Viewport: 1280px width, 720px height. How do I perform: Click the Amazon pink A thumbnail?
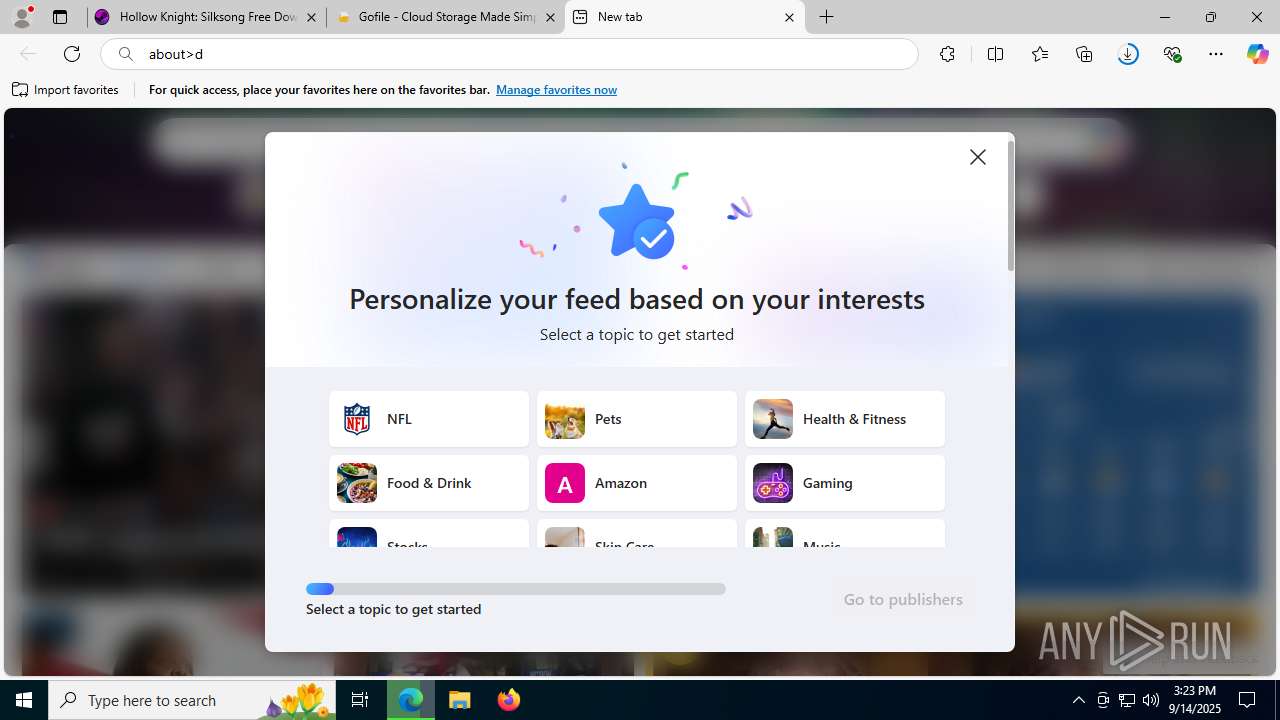[x=565, y=483]
